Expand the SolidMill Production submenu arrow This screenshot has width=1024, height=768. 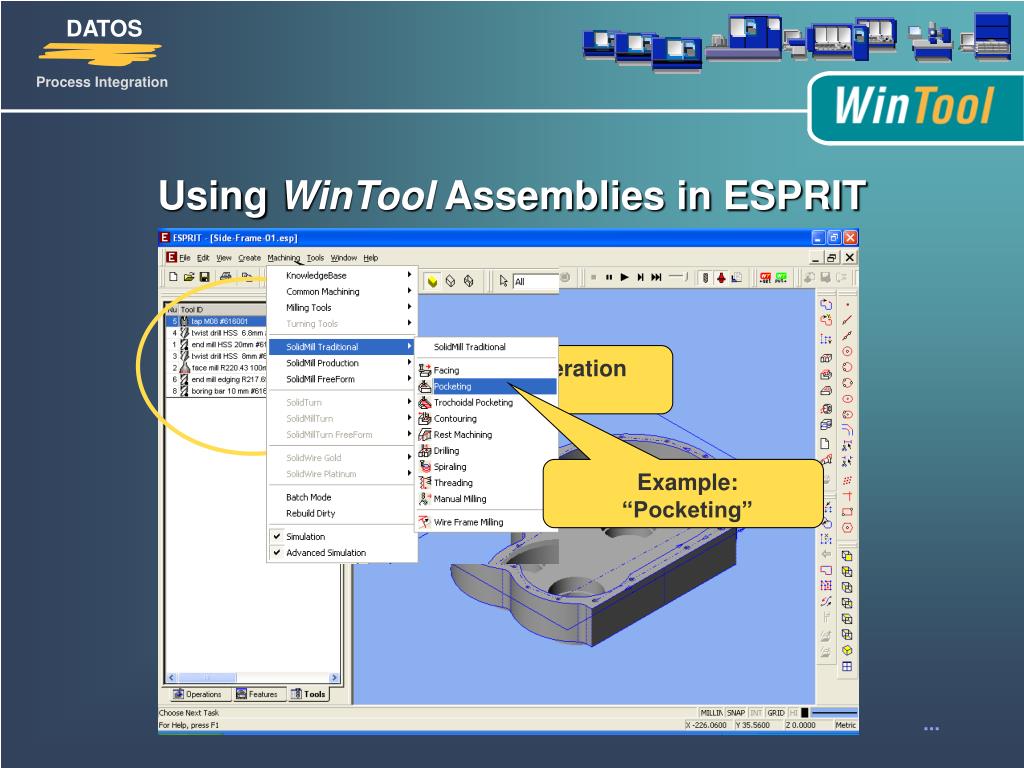point(409,362)
